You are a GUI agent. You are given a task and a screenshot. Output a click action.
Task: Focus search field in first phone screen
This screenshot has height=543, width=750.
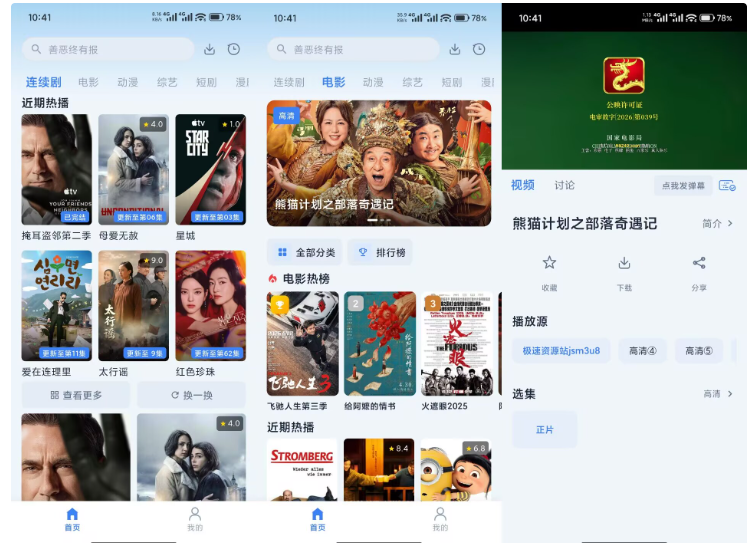[108, 49]
